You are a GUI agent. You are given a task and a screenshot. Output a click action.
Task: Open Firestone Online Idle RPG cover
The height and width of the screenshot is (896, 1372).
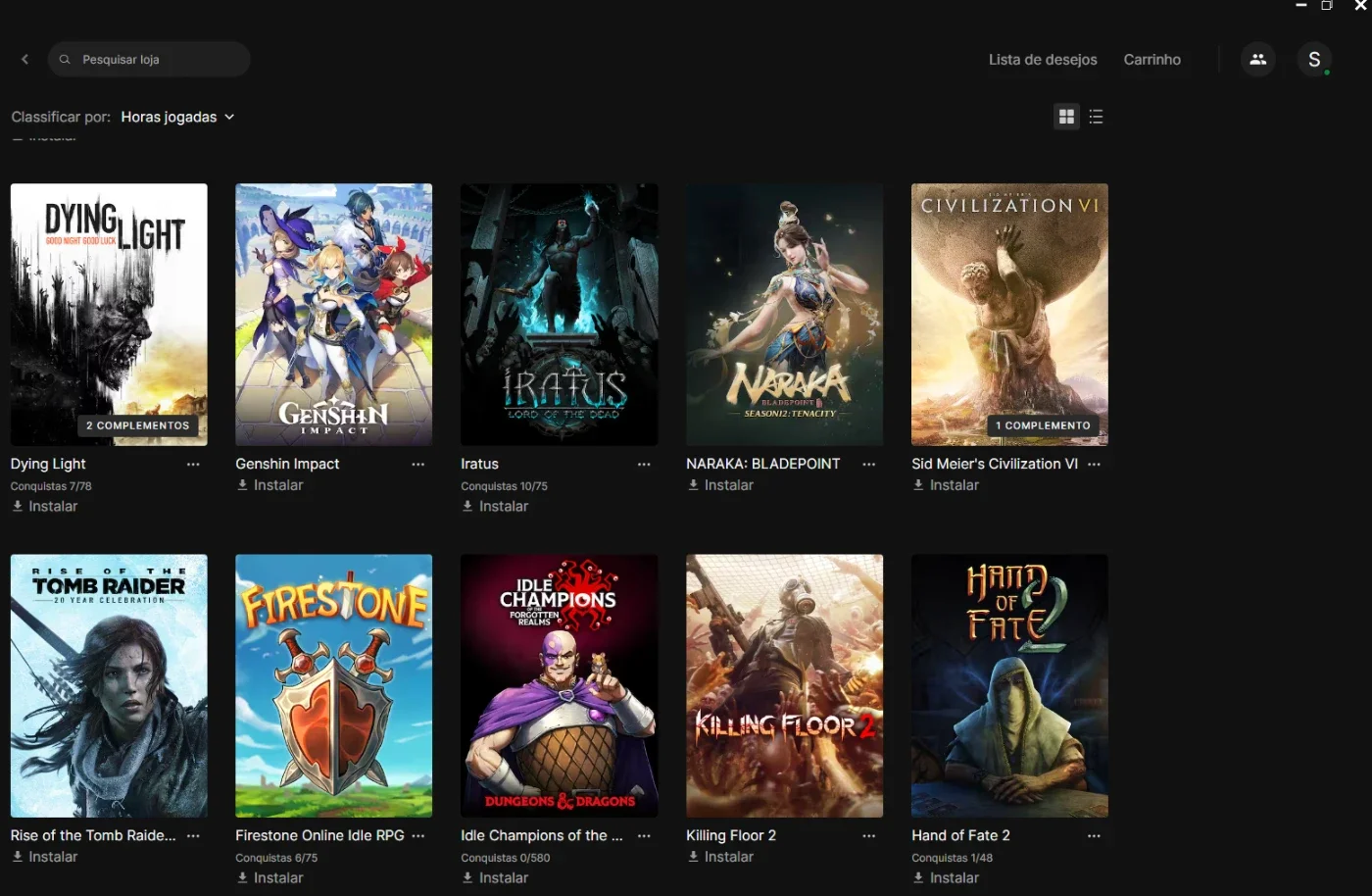pos(333,686)
